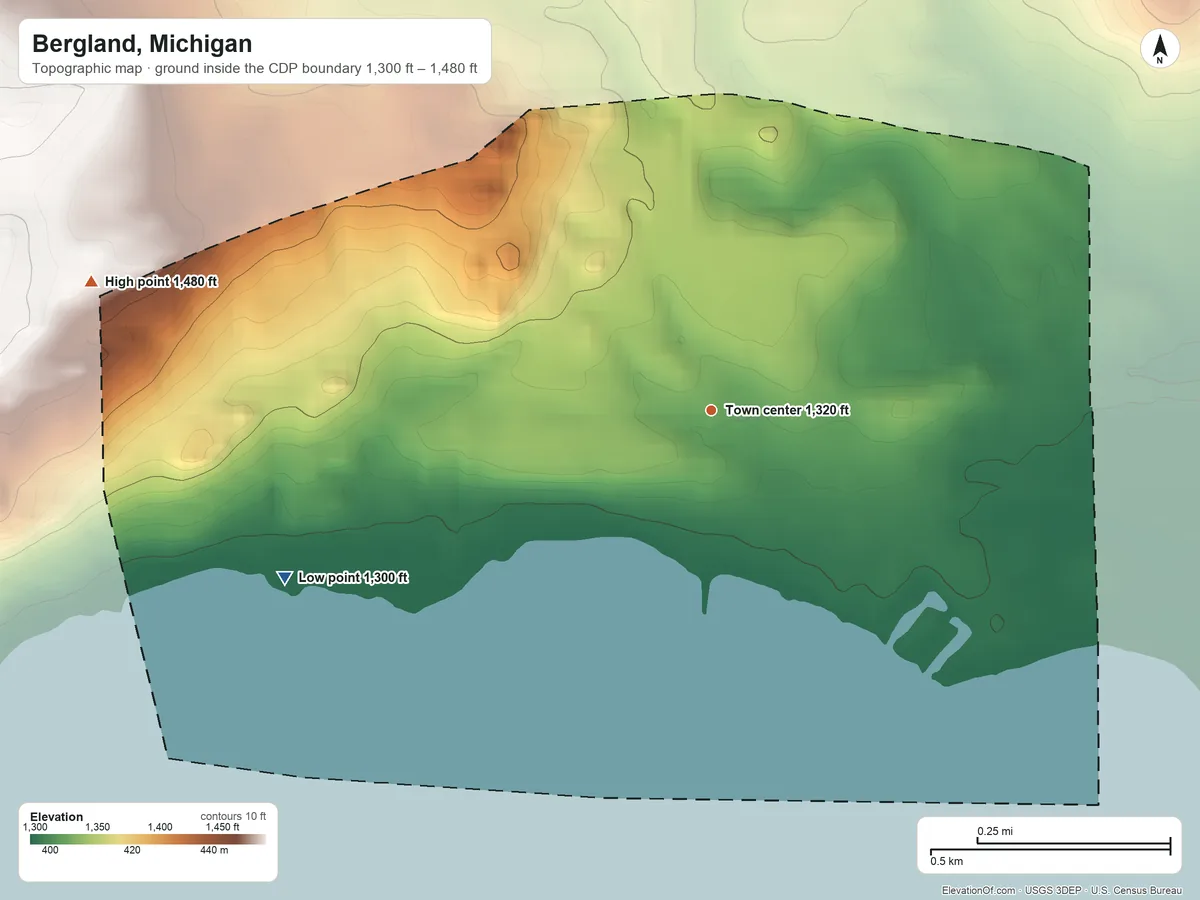Screen dimensions: 1200x900
Task: Click the '420' meter legend label
Action: (132, 850)
